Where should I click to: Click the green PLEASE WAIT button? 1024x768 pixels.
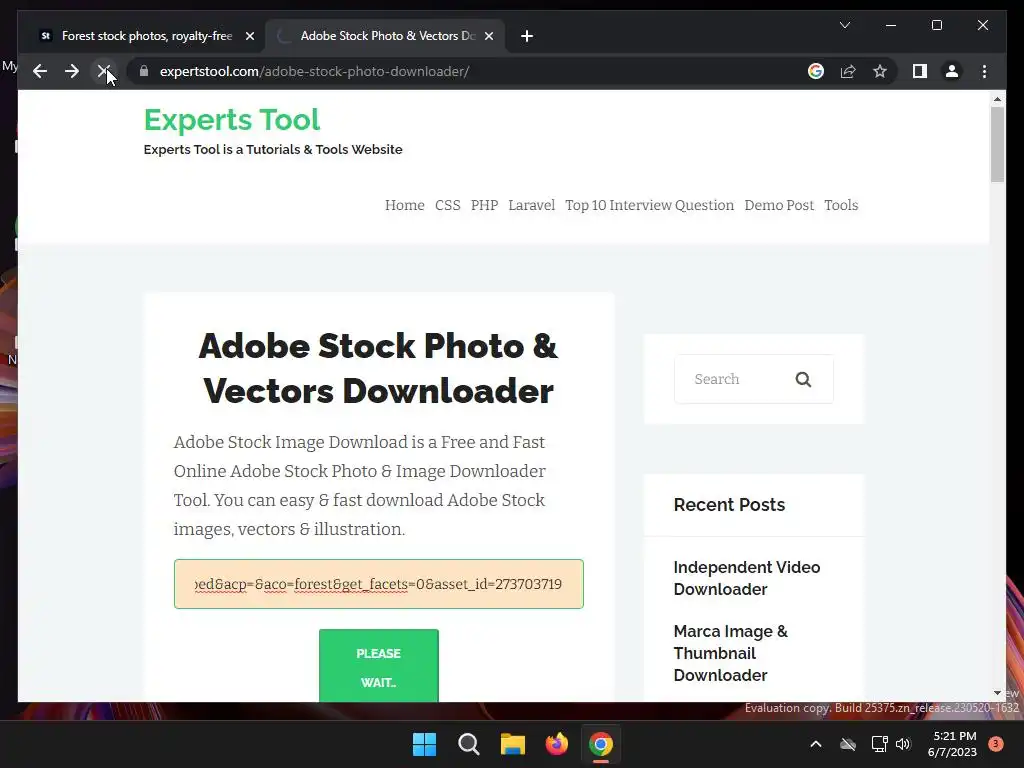(x=379, y=665)
